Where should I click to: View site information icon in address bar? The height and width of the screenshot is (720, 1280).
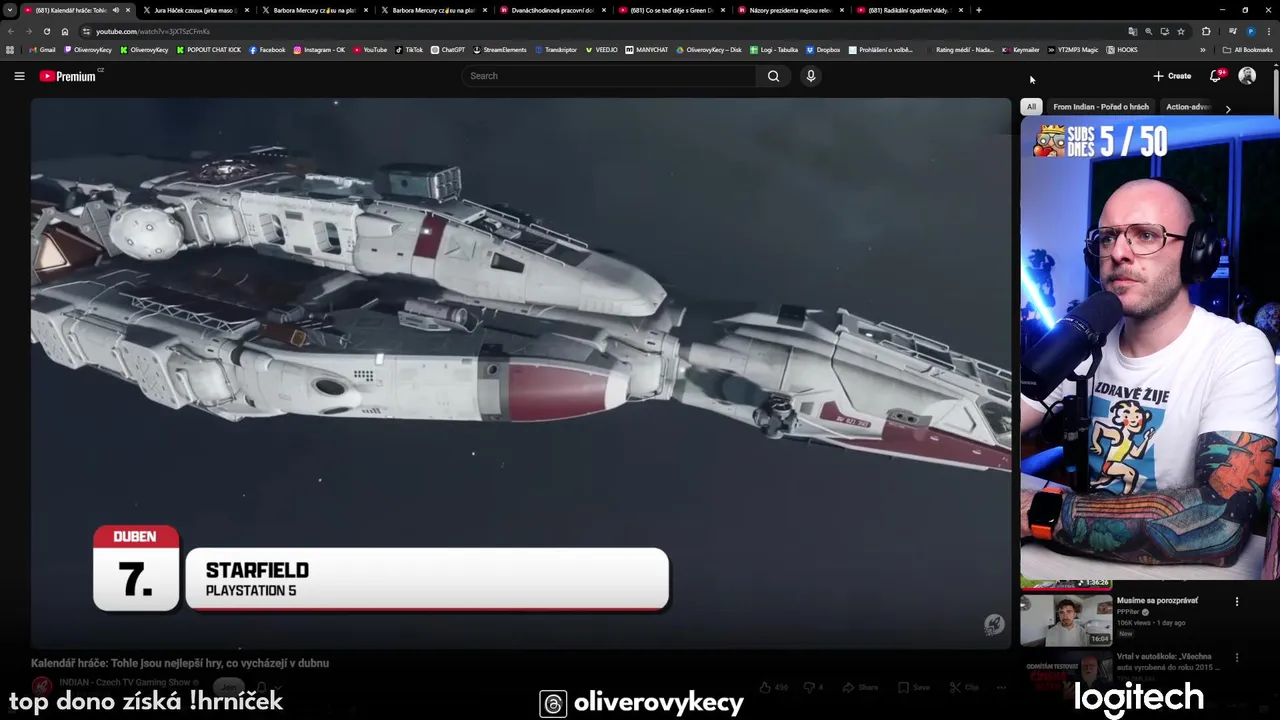[x=86, y=31]
